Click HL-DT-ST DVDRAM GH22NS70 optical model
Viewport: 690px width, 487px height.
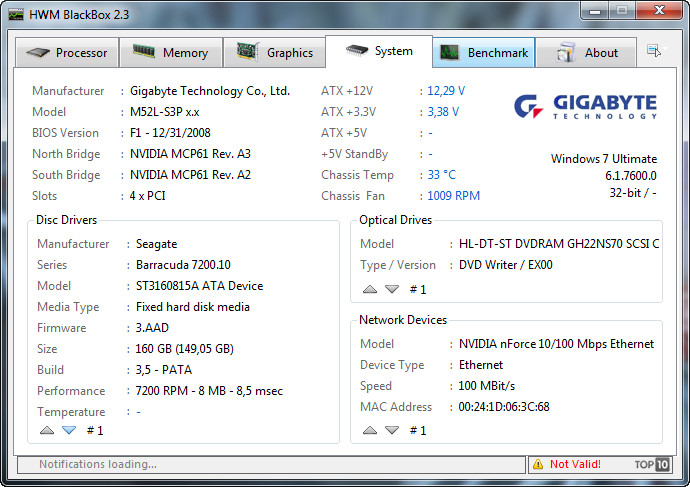pos(559,244)
